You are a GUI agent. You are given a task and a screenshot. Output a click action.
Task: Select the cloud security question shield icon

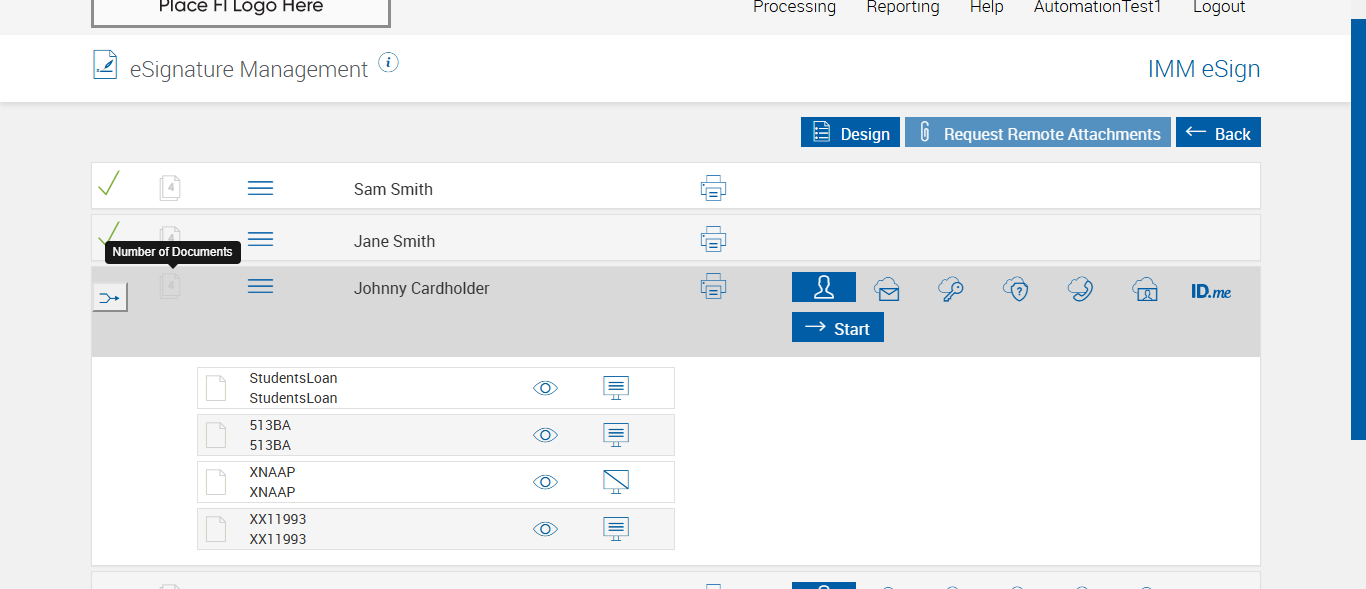1016,290
